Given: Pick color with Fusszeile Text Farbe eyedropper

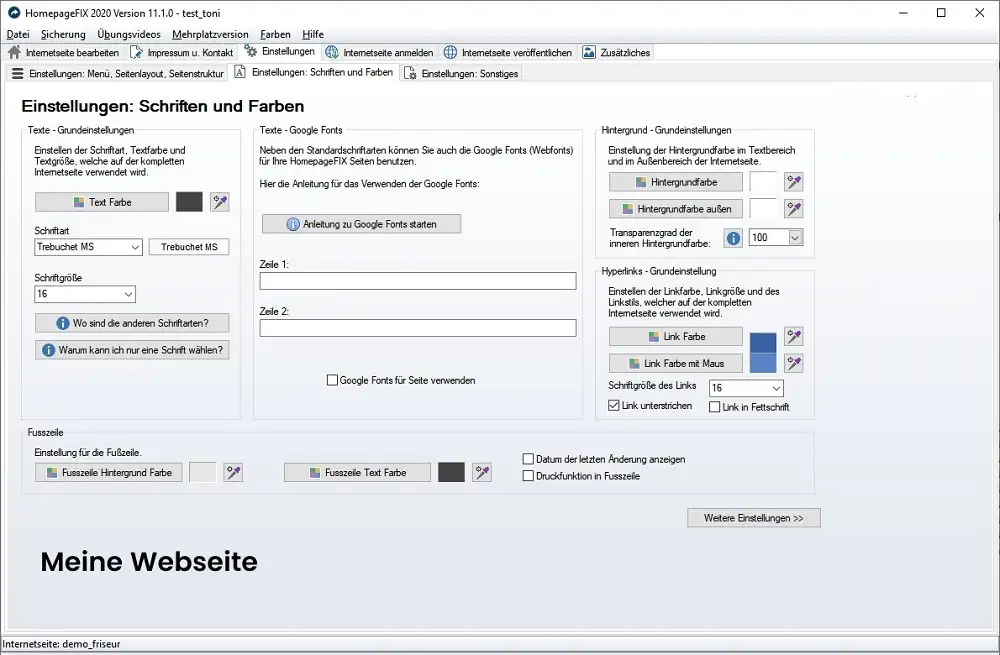Looking at the screenshot, I should click(482, 471).
